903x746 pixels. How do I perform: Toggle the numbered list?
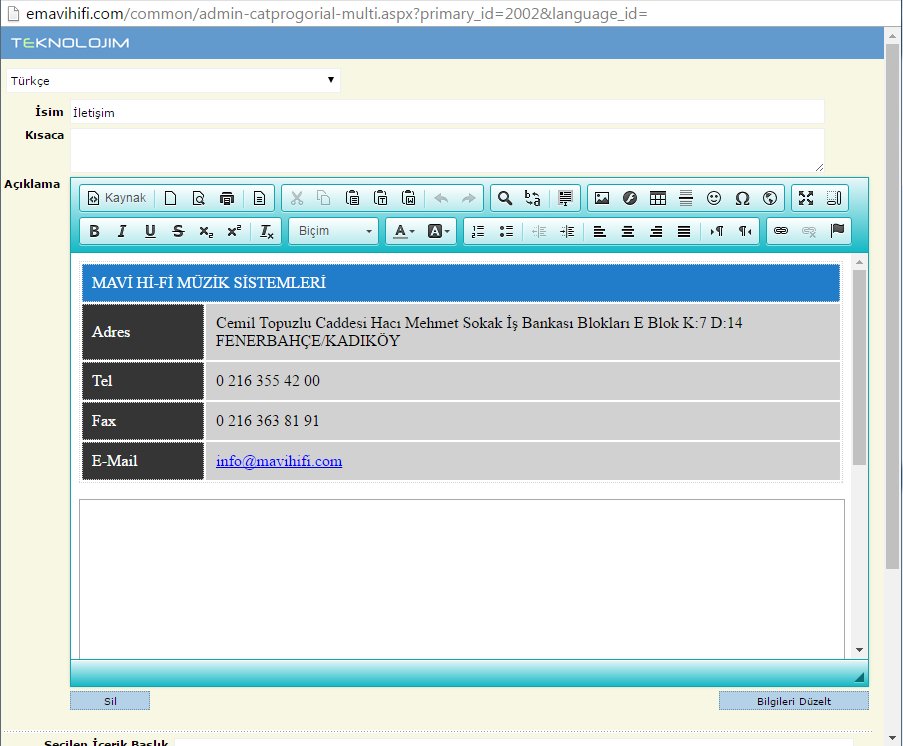[478, 232]
